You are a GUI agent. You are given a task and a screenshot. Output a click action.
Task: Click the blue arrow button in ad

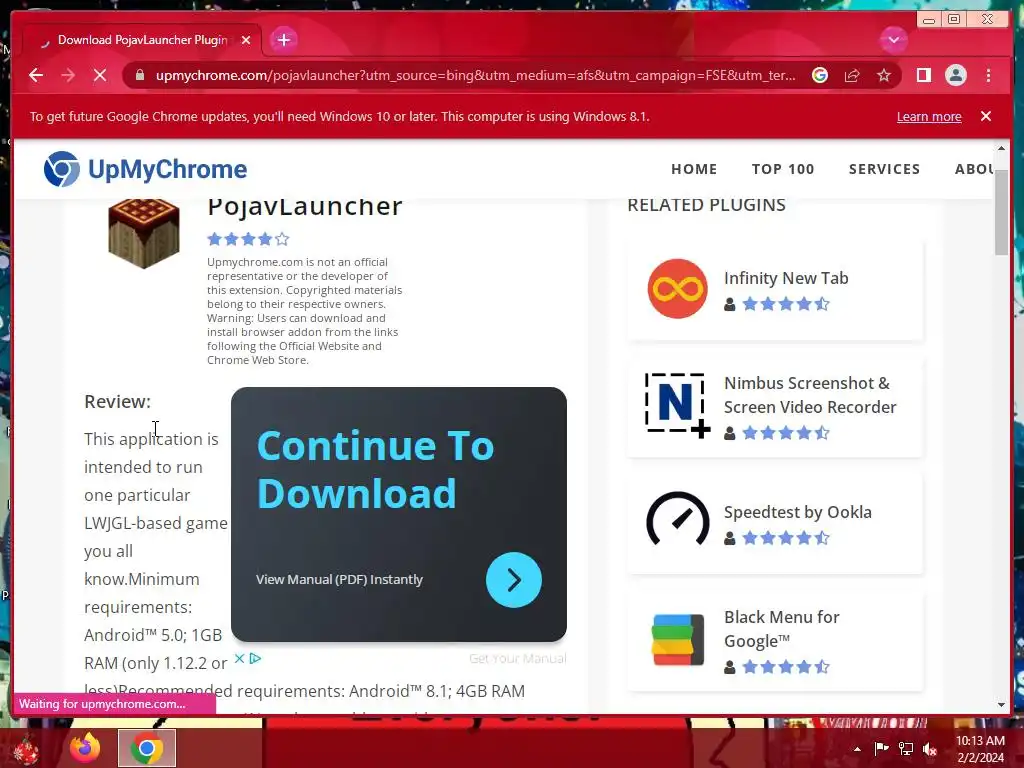tap(513, 580)
